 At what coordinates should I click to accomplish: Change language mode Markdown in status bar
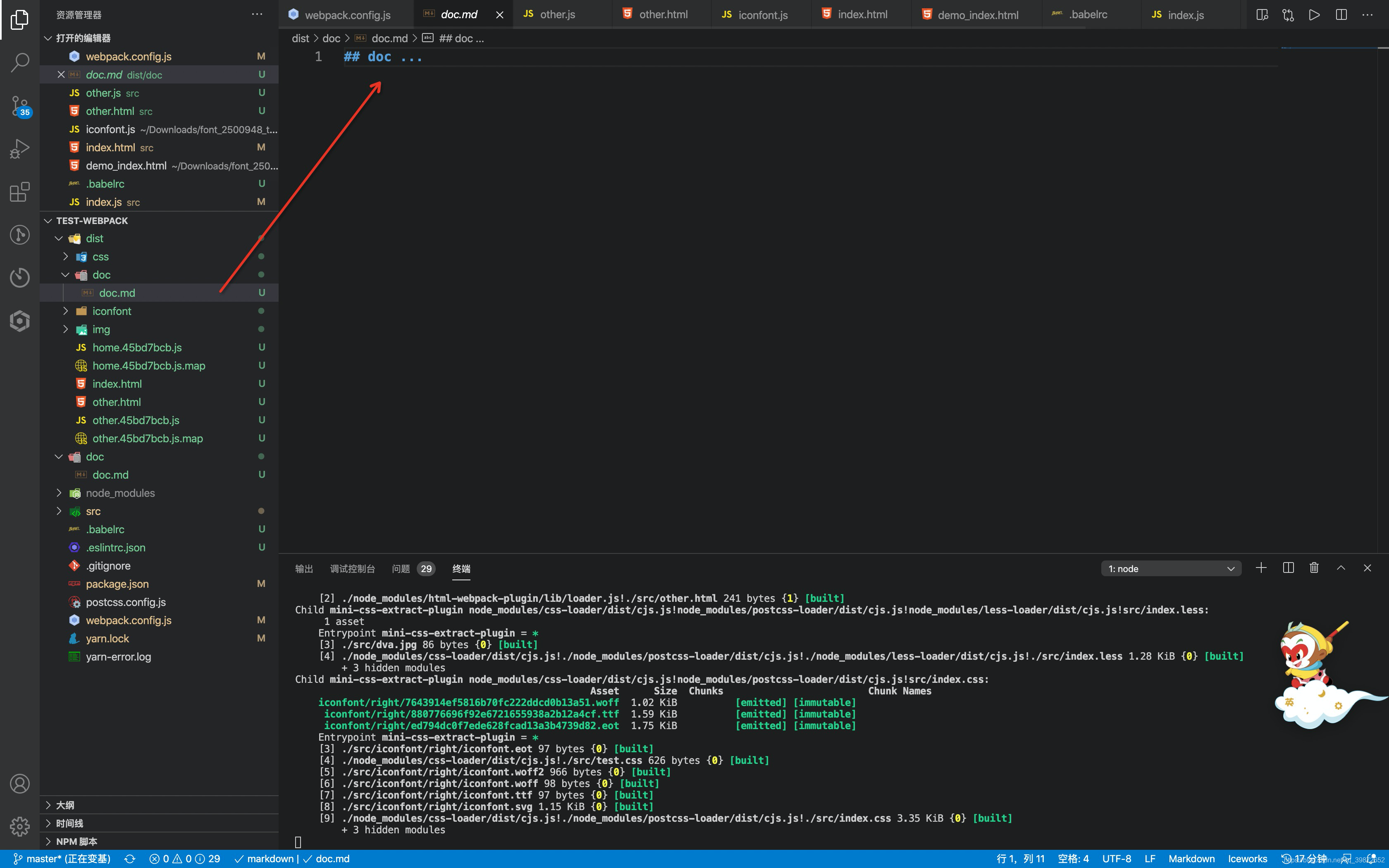1191,859
